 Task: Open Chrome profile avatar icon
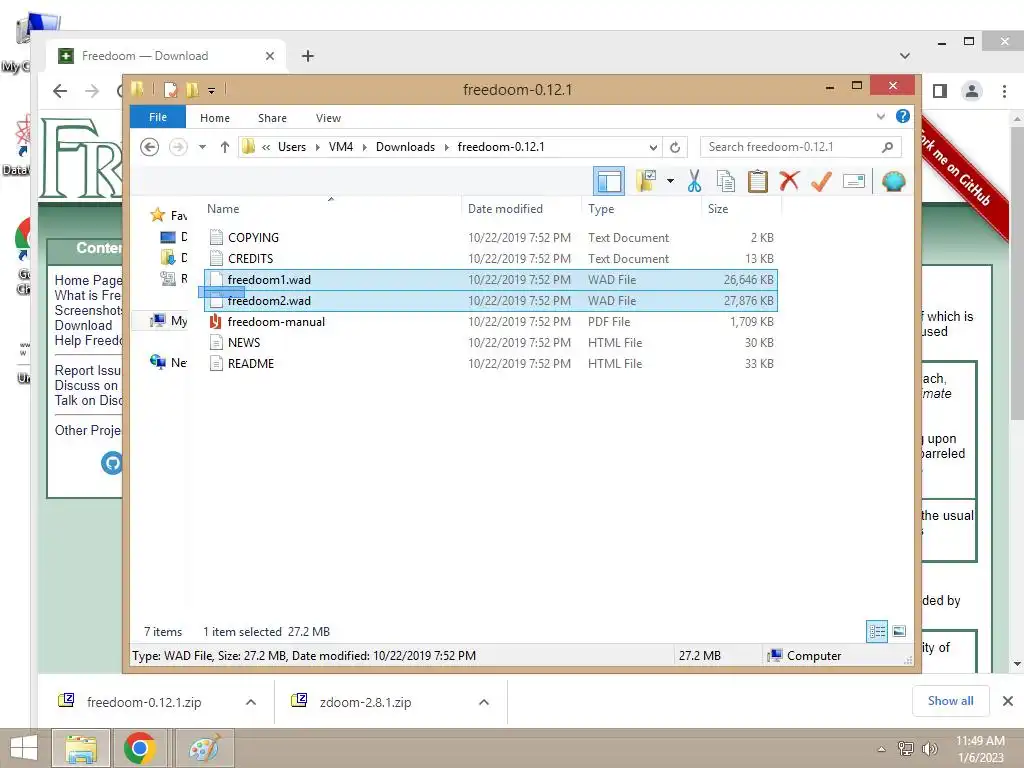(x=972, y=91)
